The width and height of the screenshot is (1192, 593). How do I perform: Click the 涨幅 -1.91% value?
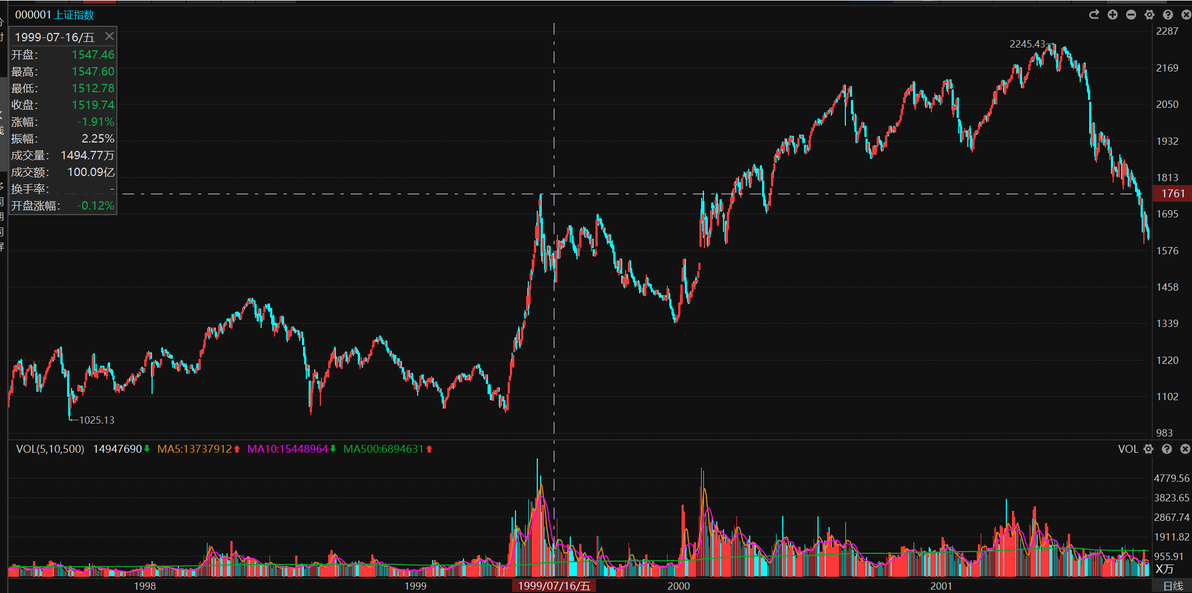96,122
